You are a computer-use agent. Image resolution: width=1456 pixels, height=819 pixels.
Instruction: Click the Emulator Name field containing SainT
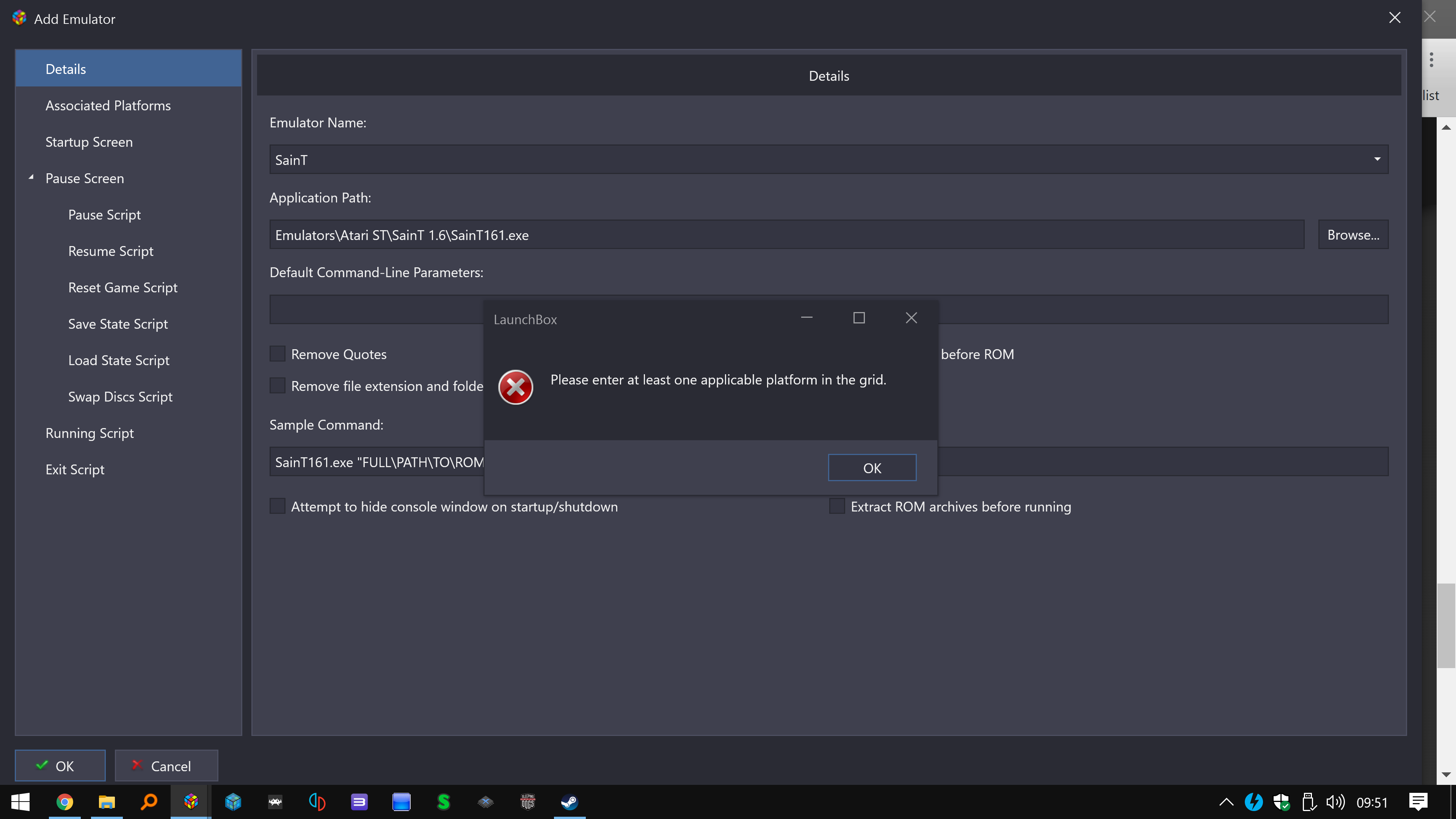click(x=828, y=159)
